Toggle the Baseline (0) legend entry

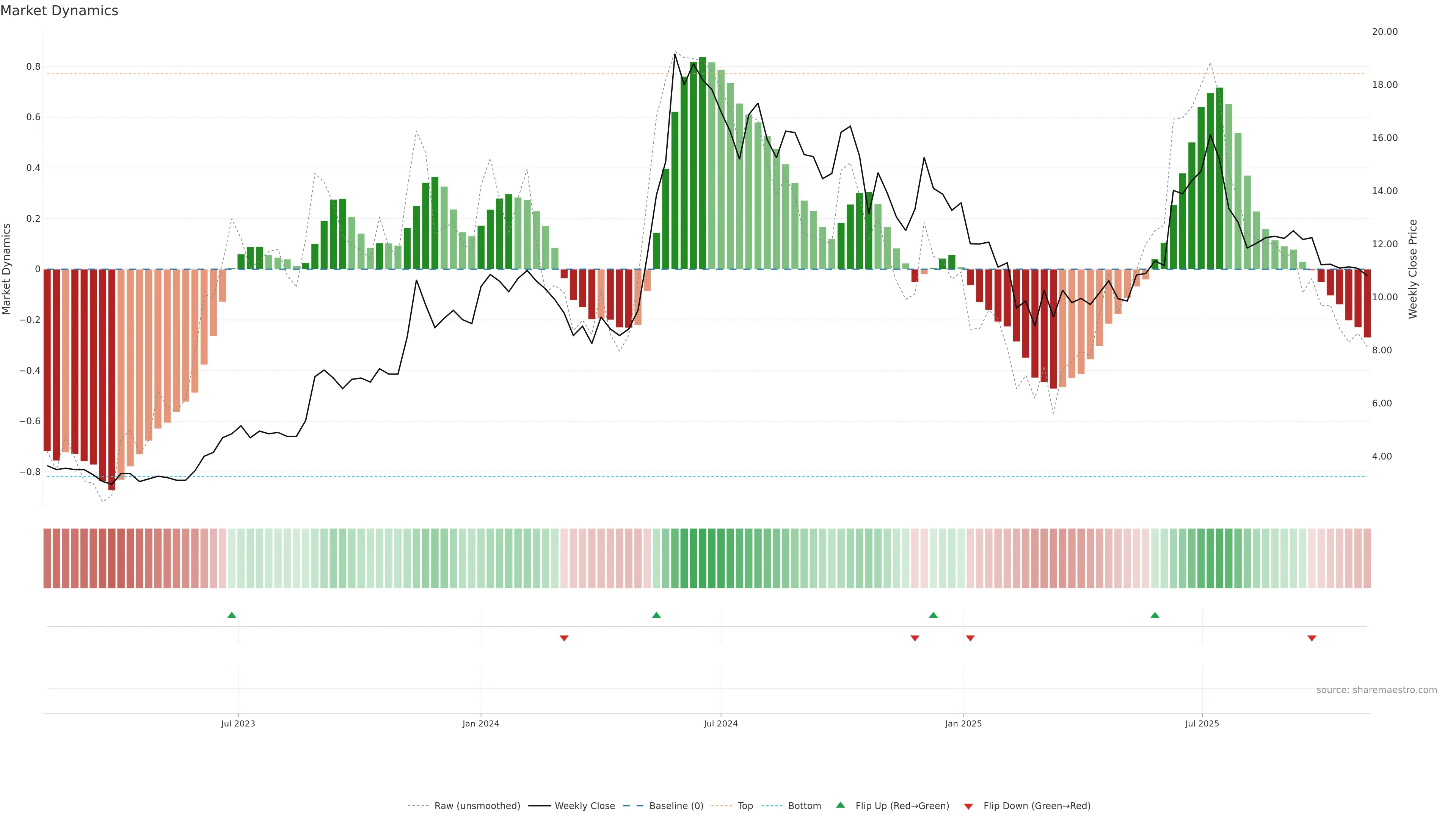(x=676, y=806)
